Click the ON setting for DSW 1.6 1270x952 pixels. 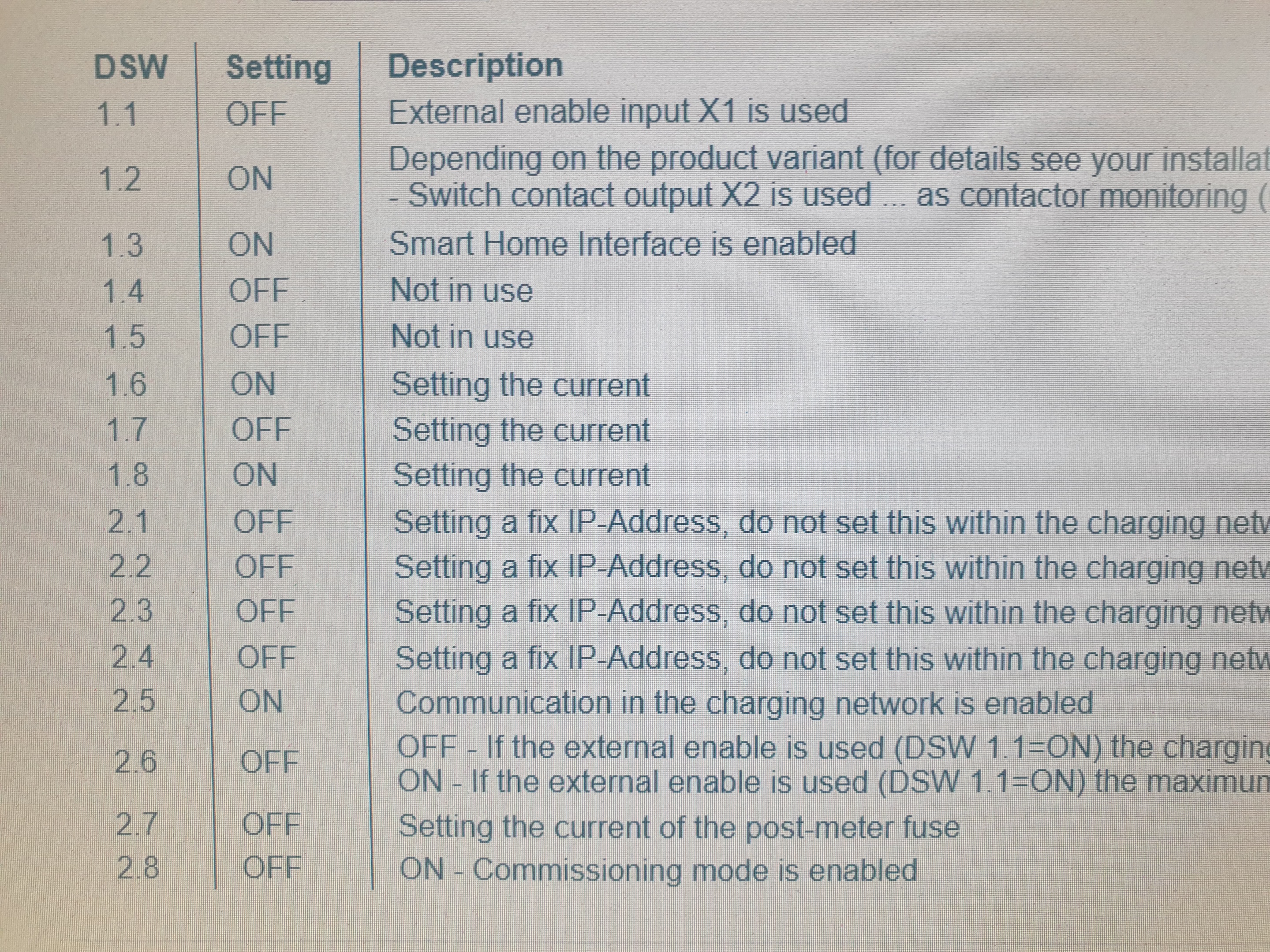click(253, 383)
